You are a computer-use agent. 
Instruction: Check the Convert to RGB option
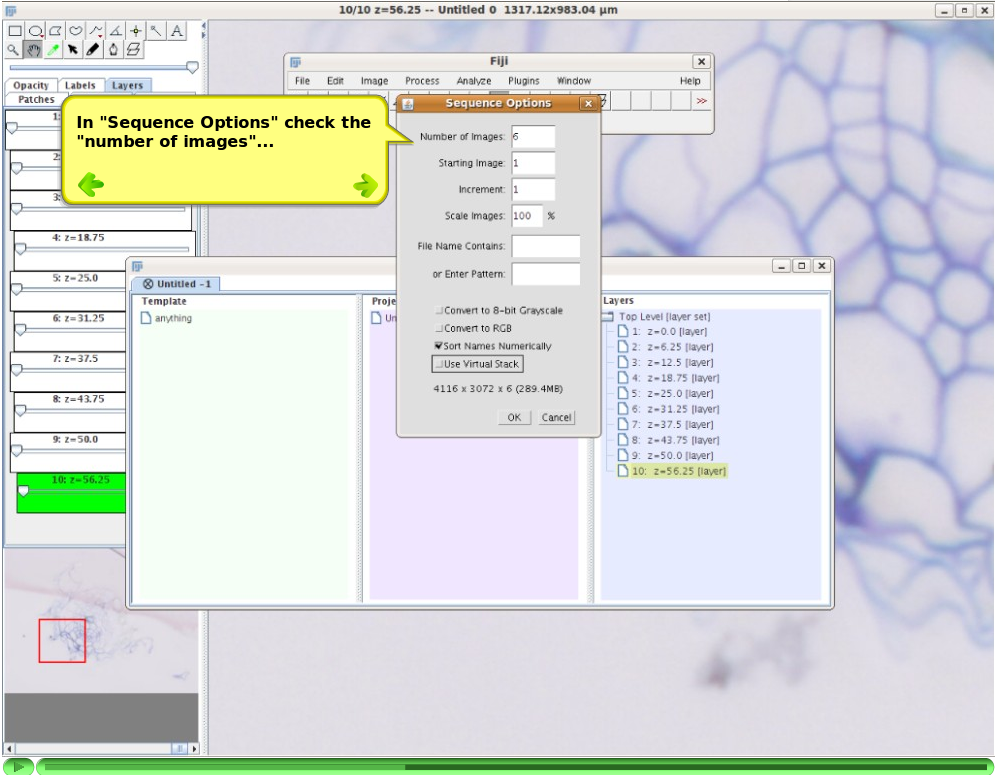tap(438, 328)
